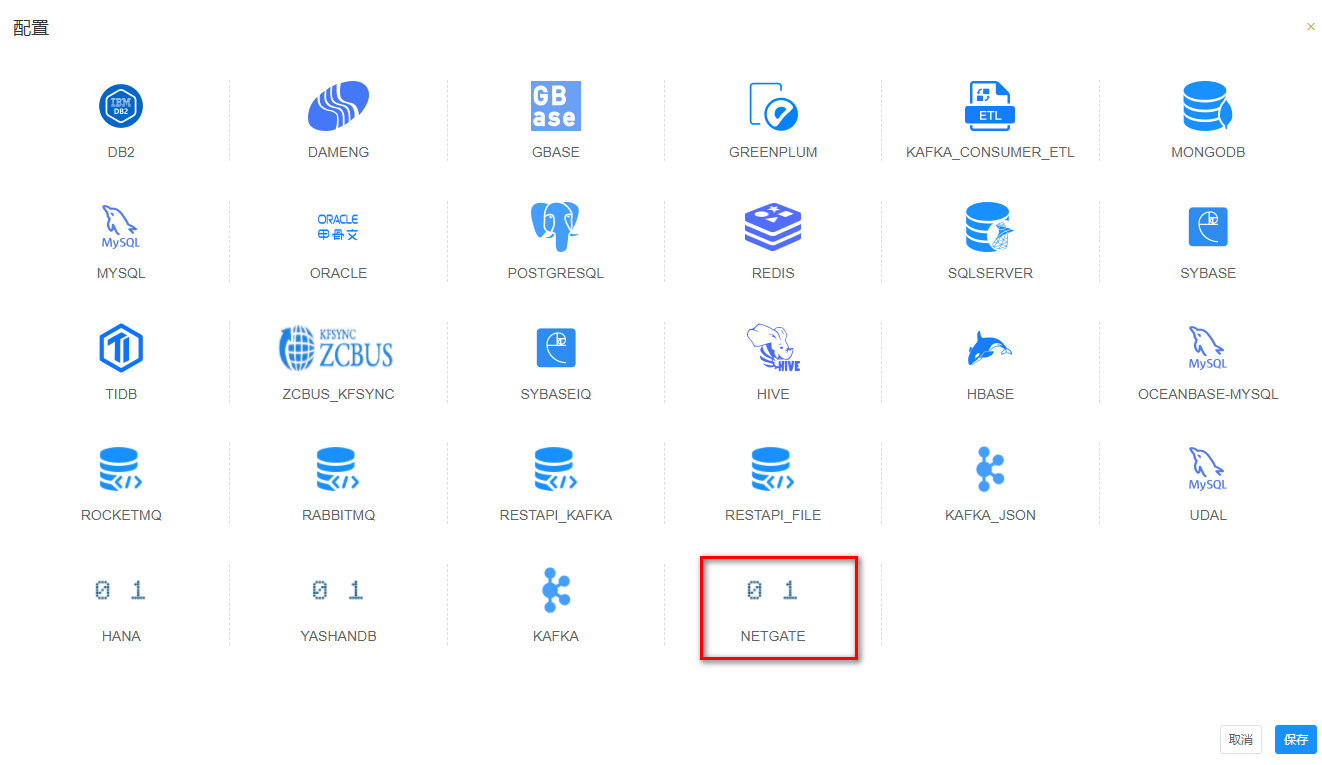The width and height of the screenshot is (1322, 765).
Task: Pick the GBASE data source icon
Action: pyautogui.click(x=555, y=107)
